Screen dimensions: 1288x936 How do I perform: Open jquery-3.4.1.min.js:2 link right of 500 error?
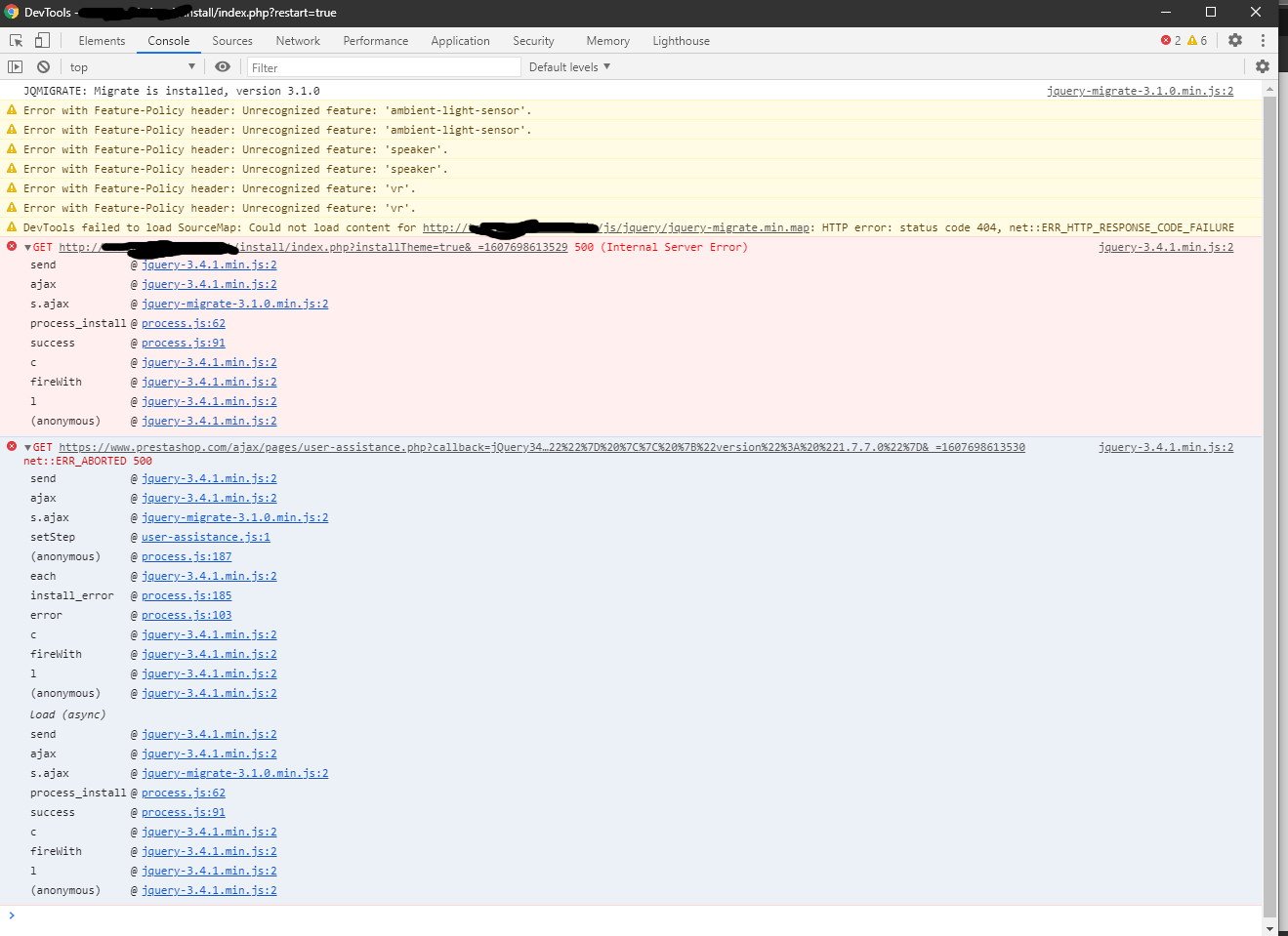(x=1166, y=247)
